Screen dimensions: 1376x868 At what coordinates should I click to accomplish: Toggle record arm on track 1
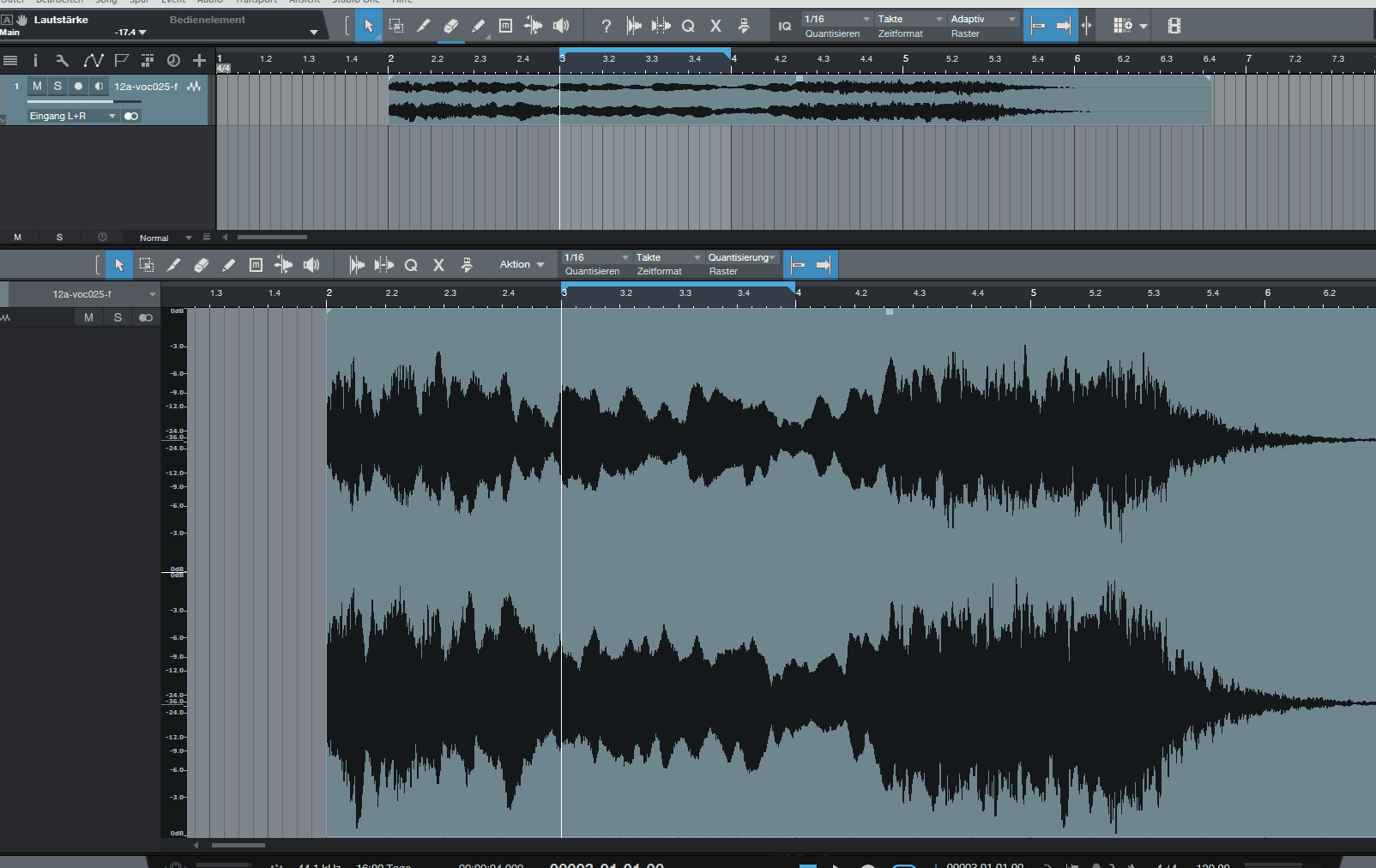tap(78, 86)
